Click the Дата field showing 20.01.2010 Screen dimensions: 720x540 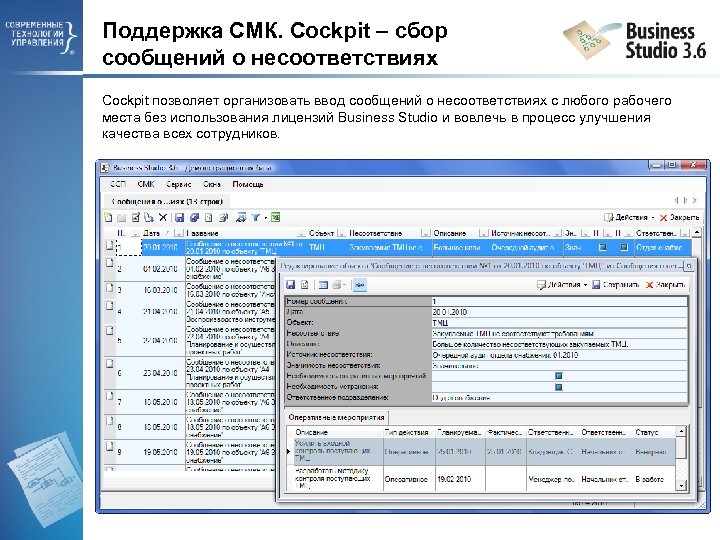pos(559,312)
